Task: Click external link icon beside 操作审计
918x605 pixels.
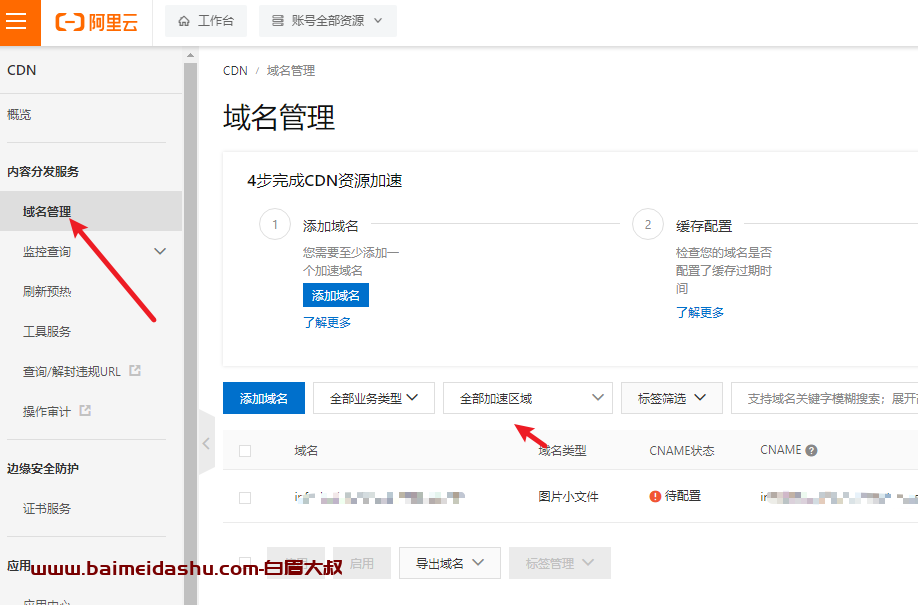Action: (85, 410)
